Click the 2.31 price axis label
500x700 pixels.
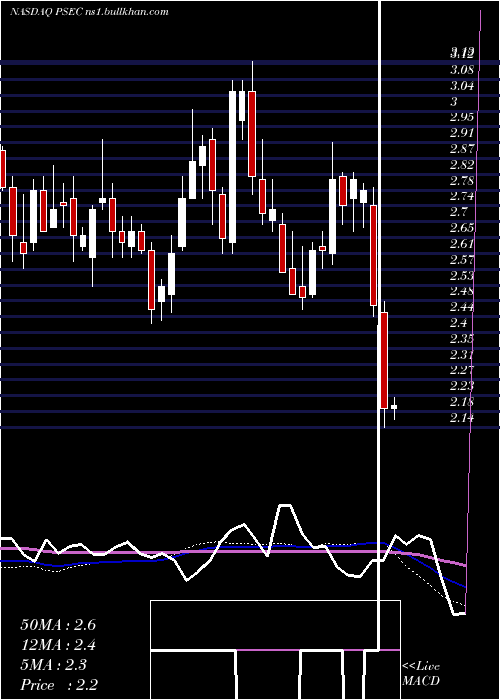(x=462, y=355)
